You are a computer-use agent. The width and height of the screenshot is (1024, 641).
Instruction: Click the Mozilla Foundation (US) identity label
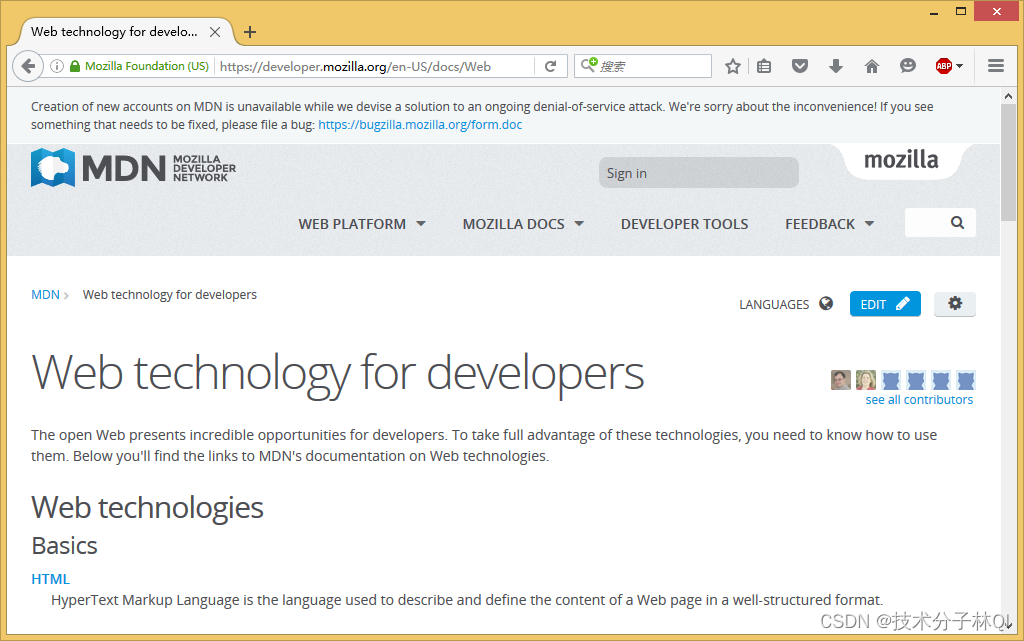[147, 66]
